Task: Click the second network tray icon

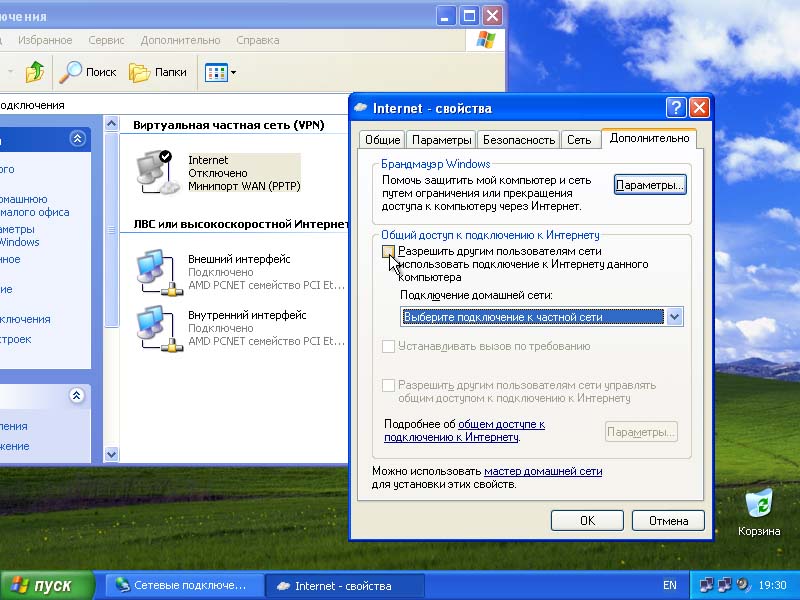Action: point(724,585)
